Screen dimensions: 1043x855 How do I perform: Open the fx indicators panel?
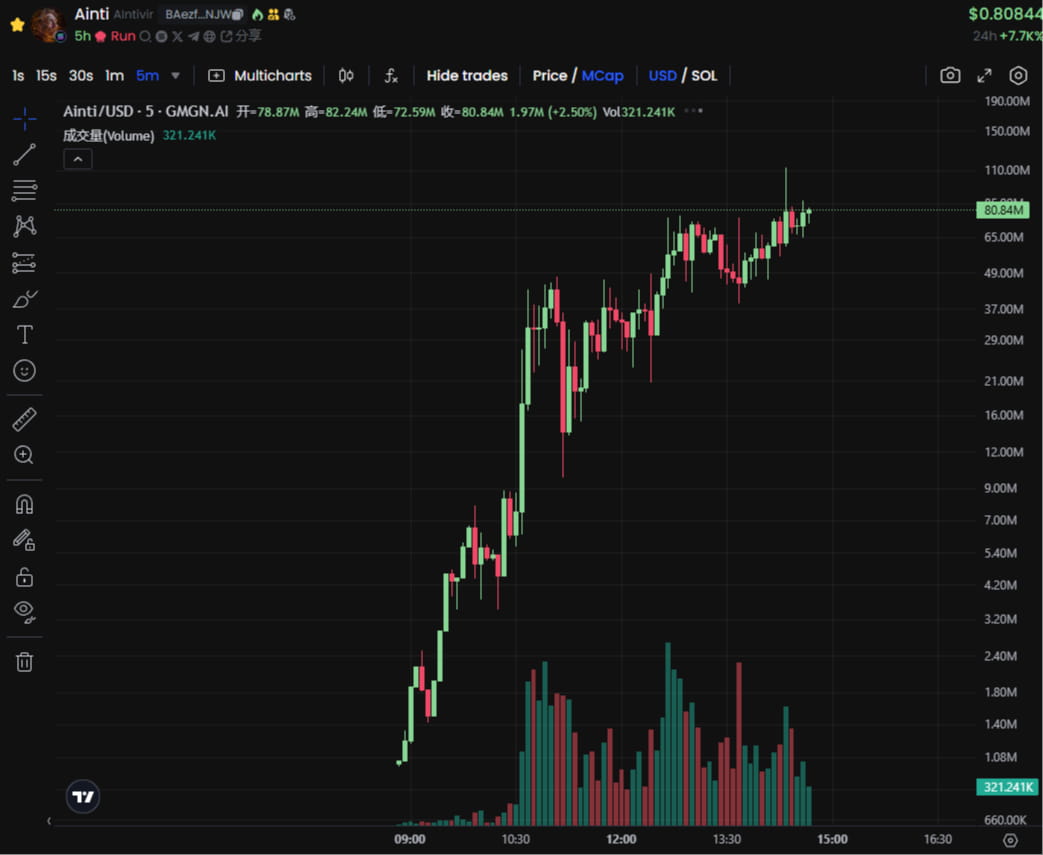coord(390,75)
